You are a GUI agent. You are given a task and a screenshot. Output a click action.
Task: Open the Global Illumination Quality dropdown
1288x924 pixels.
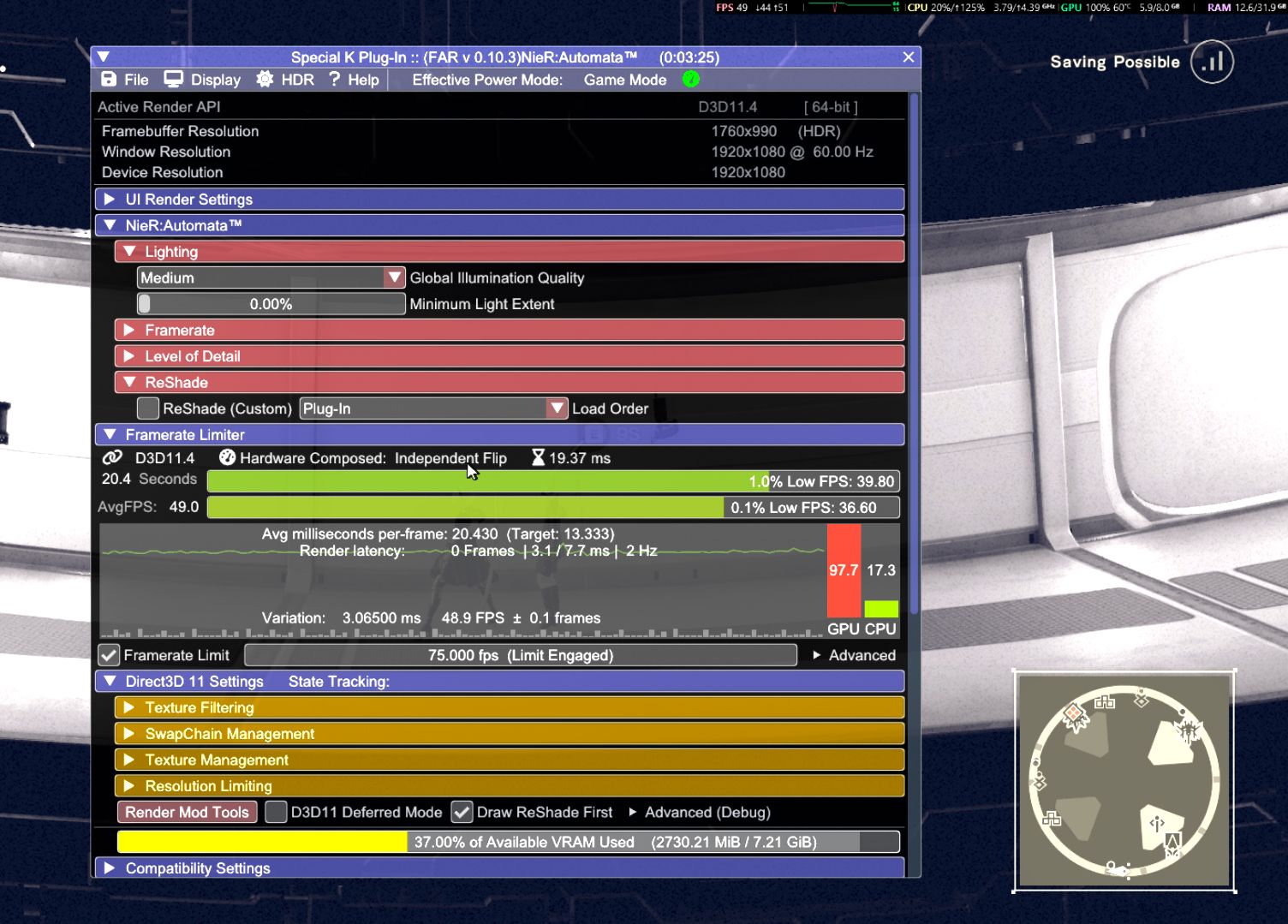click(271, 277)
